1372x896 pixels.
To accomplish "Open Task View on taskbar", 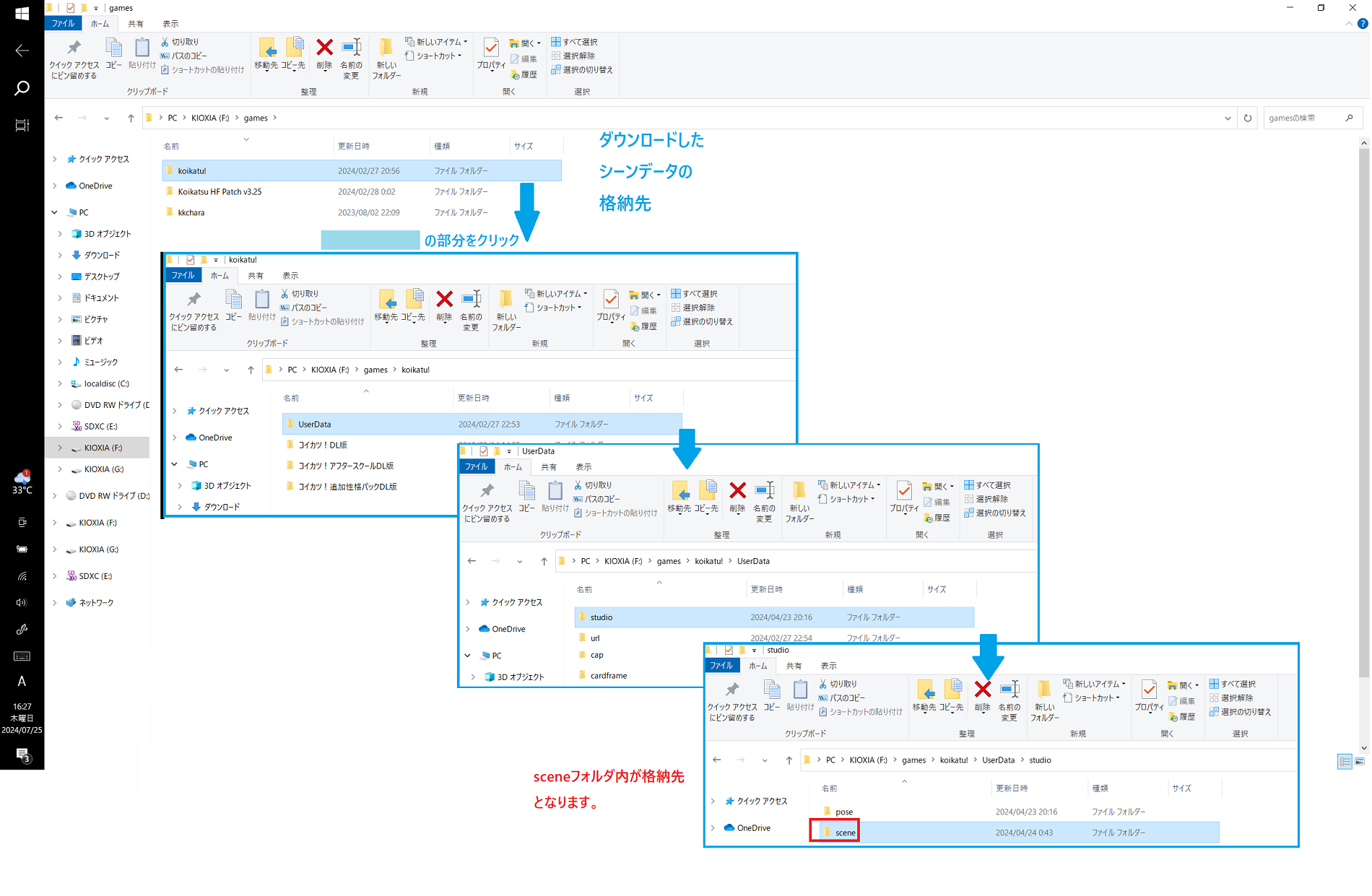I will pyautogui.click(x=22, y=125).
